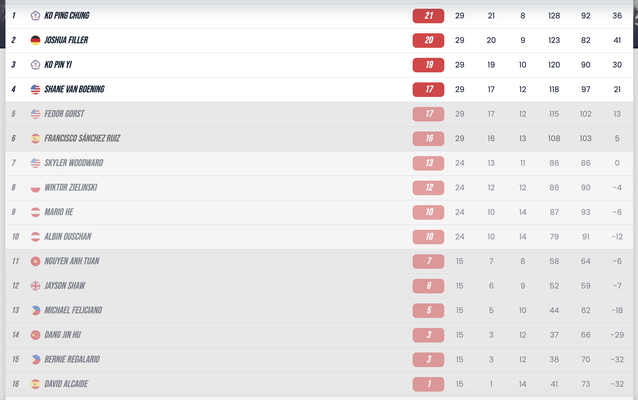Click Bernie Regalario's row name
Screen dimensions: 638x400
(72, 359)
